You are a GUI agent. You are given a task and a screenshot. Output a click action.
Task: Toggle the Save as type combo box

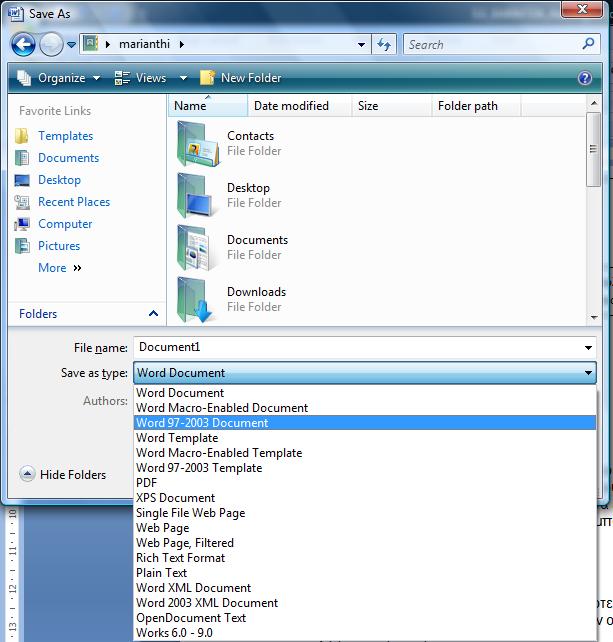click(x=364, y=373)
